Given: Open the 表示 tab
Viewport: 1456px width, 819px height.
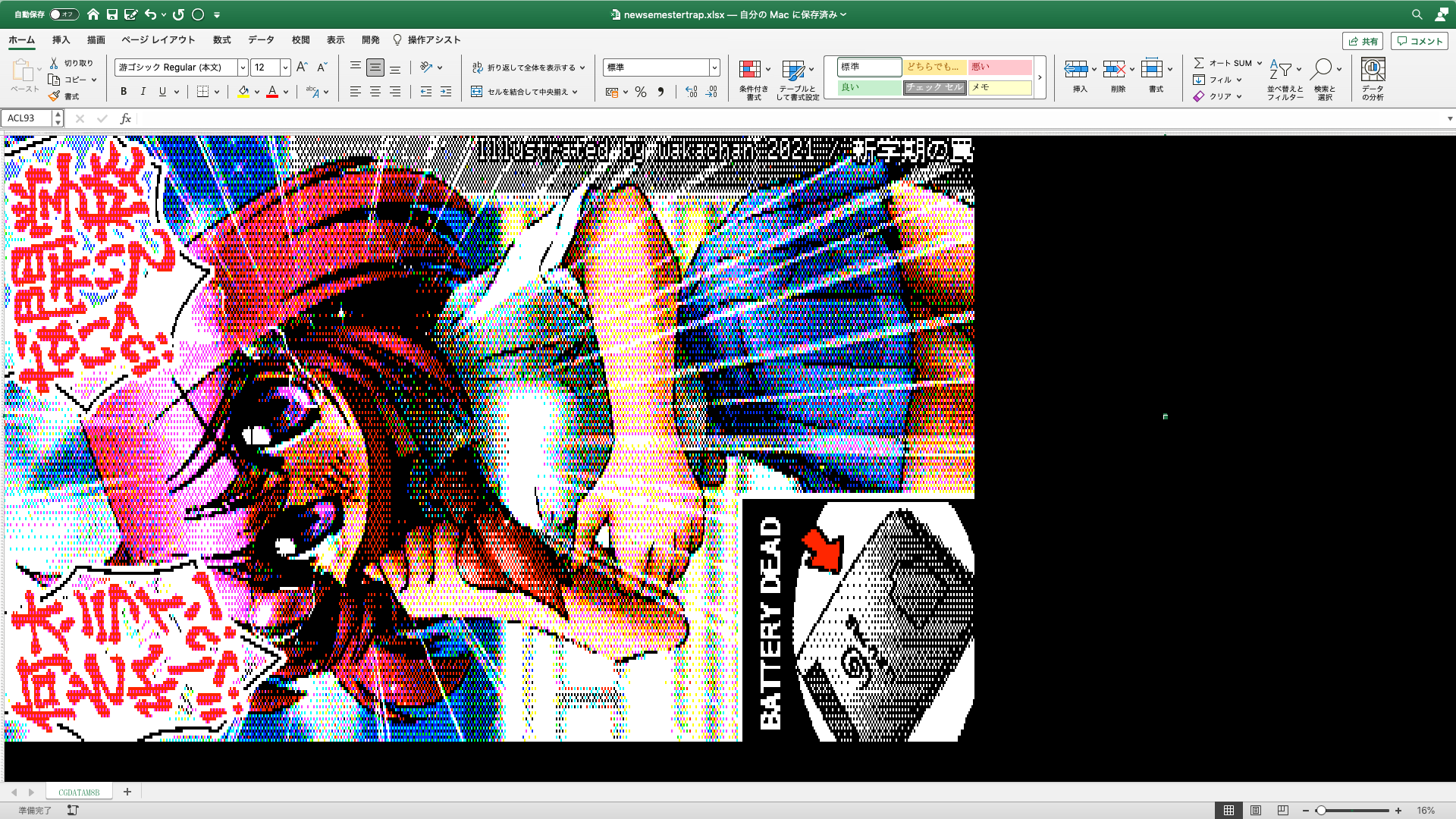Looking at the screenshot, I should (335, 39).
